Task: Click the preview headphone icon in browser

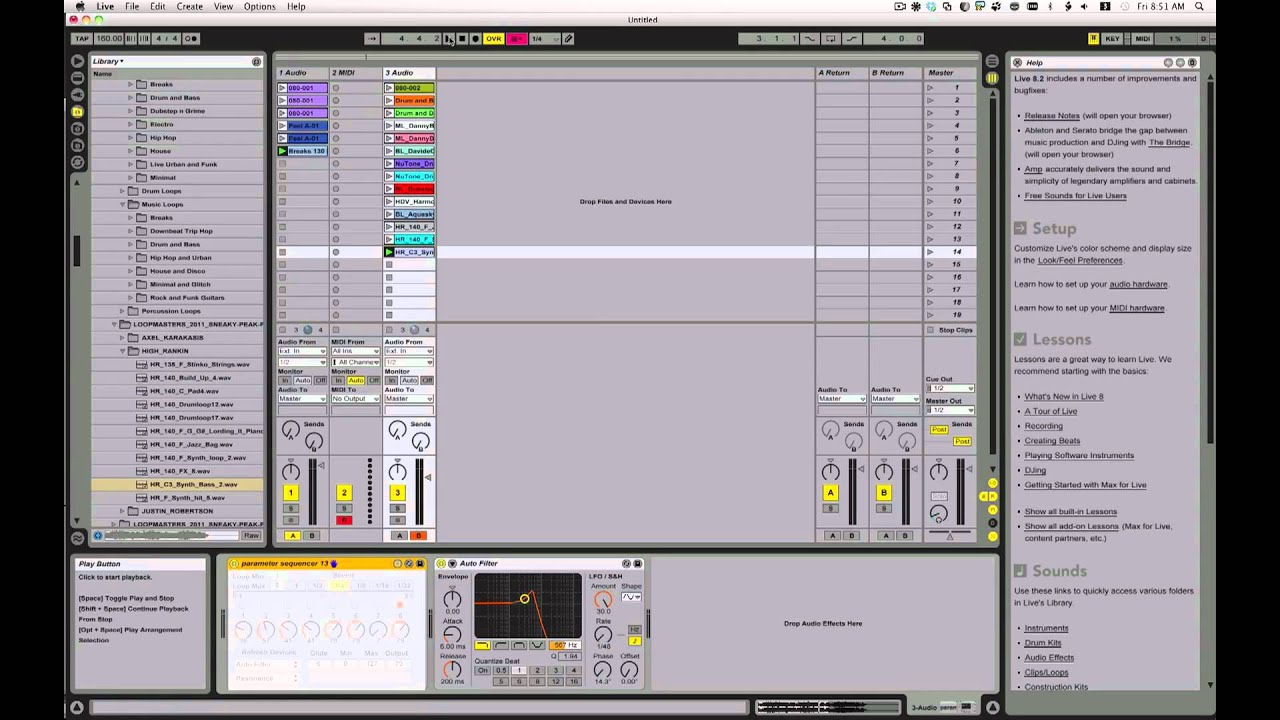Action: tap(98, 536)
